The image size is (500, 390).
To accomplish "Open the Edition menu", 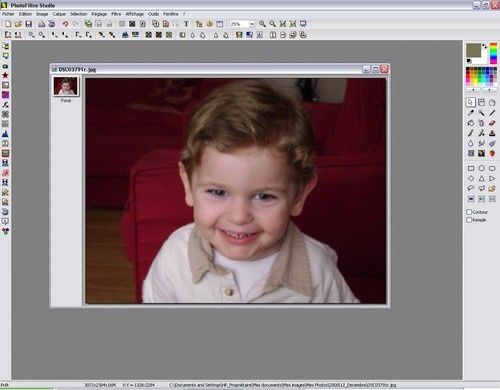I will 25,14.
